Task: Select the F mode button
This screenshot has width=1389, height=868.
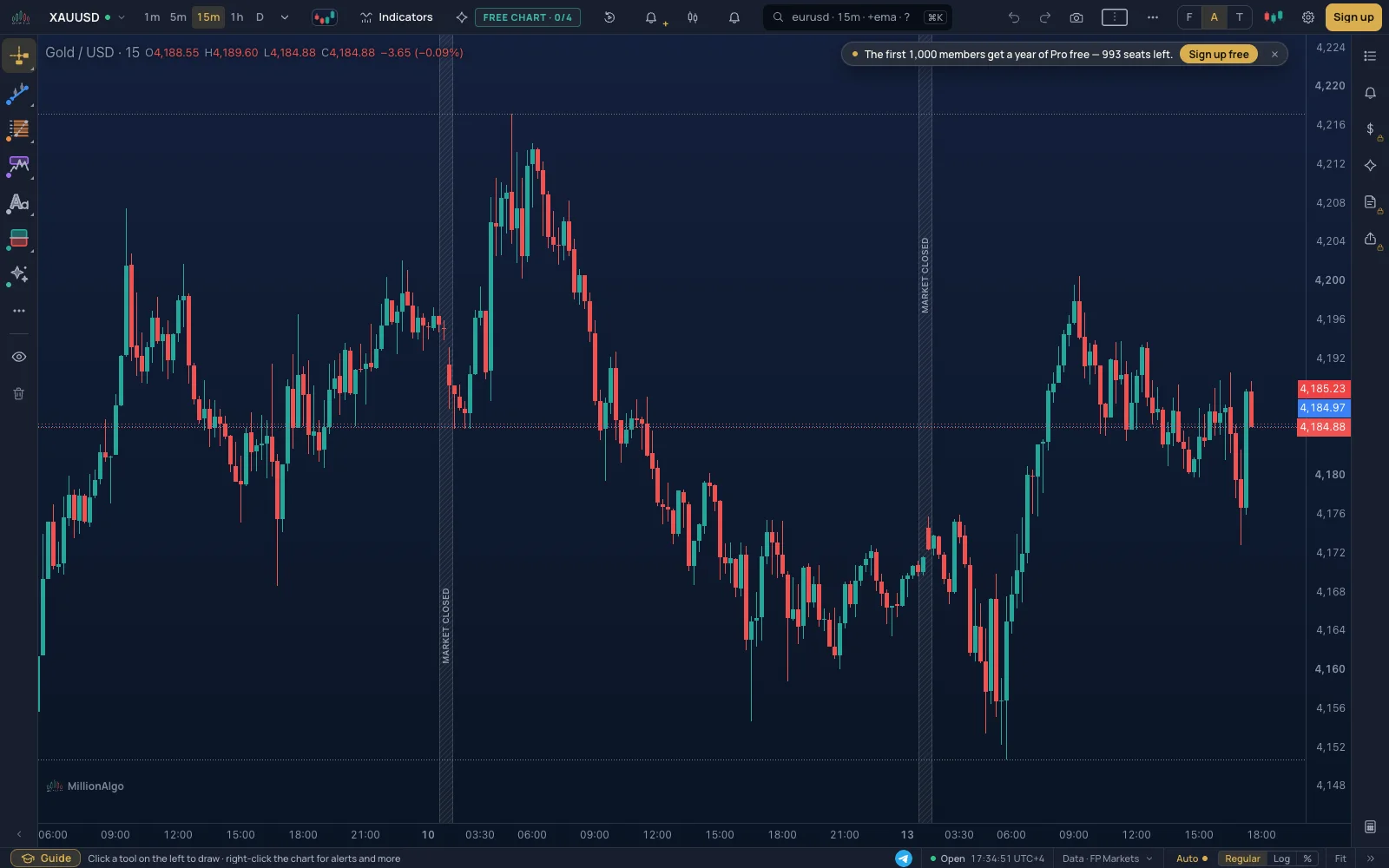Action: pyautogui.click(x=1189, y=17)
